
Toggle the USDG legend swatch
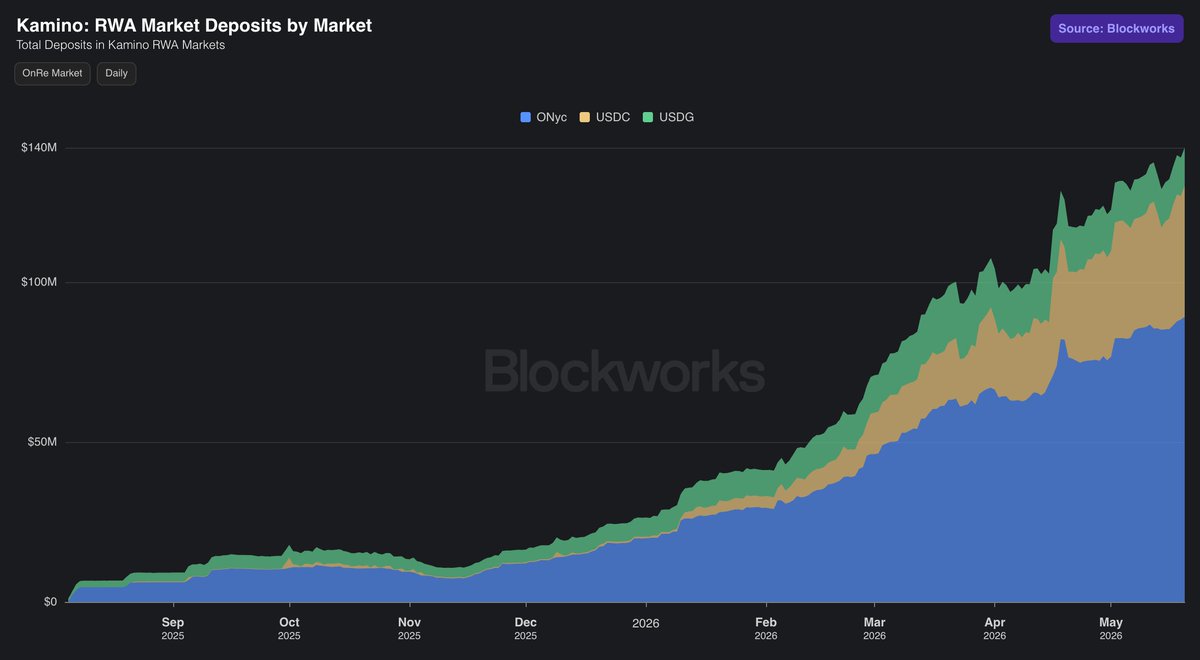coord(648,117)
